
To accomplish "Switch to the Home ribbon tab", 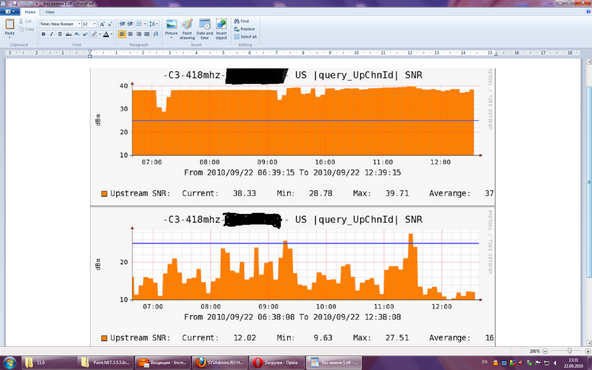I will coord(30,12).
